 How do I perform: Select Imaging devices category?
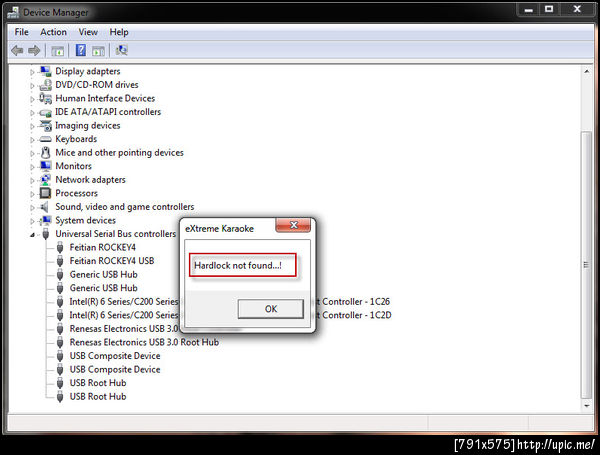(x=88, y=126)
